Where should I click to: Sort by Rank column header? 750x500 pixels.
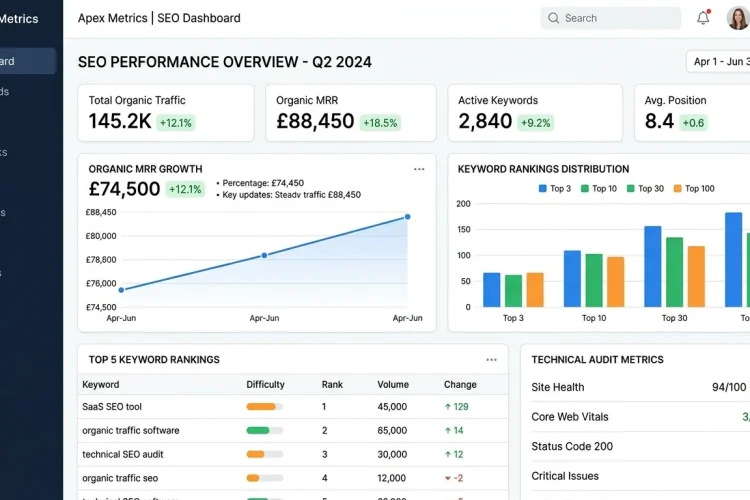coord(332,385)
